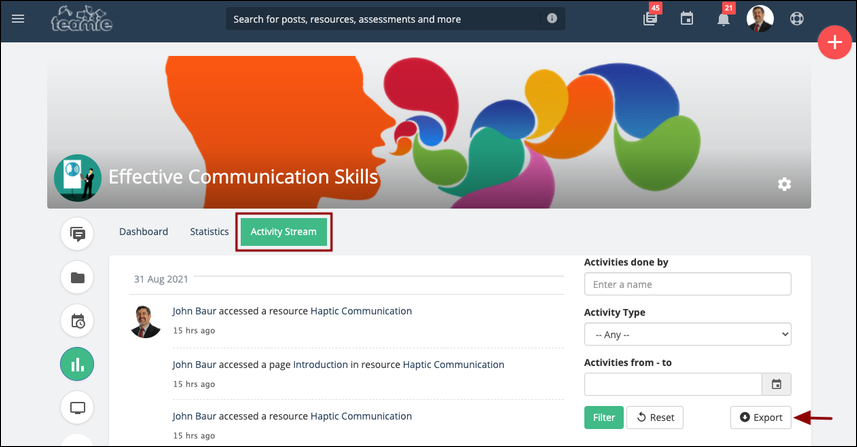Open notifications bell with 21 badge

pyautogui.click(x=723, y=20)
